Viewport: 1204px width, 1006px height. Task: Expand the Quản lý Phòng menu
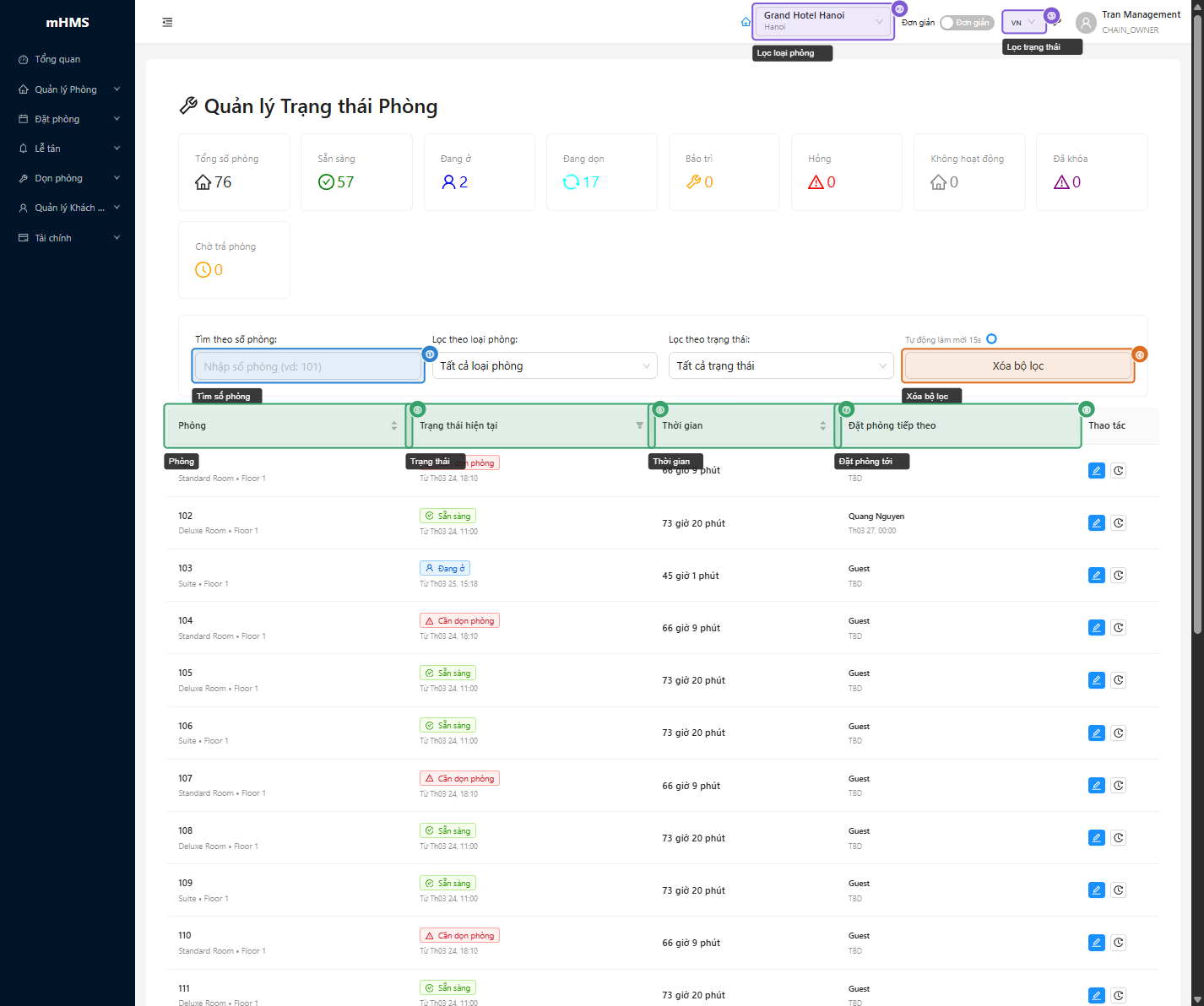(x=65, y=89)
